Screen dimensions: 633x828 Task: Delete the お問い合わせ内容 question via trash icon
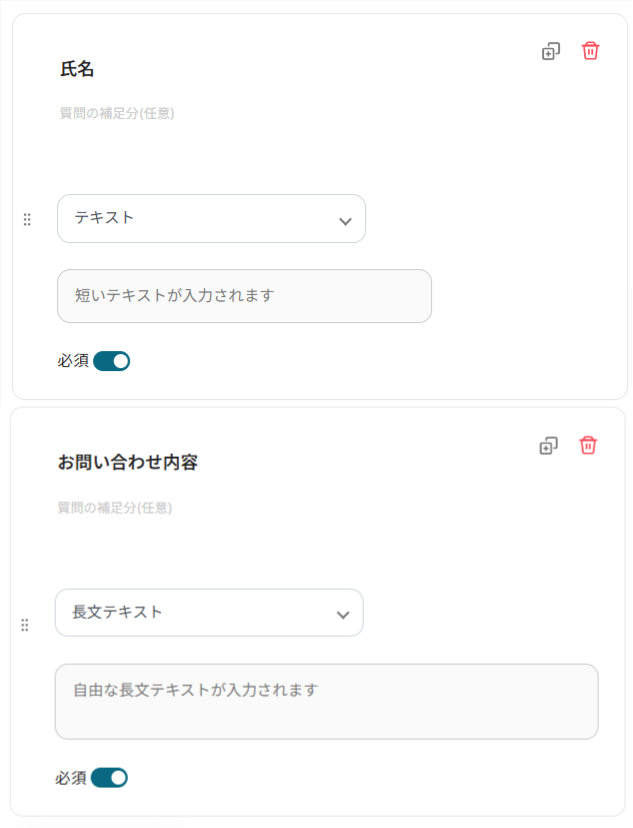588,445
